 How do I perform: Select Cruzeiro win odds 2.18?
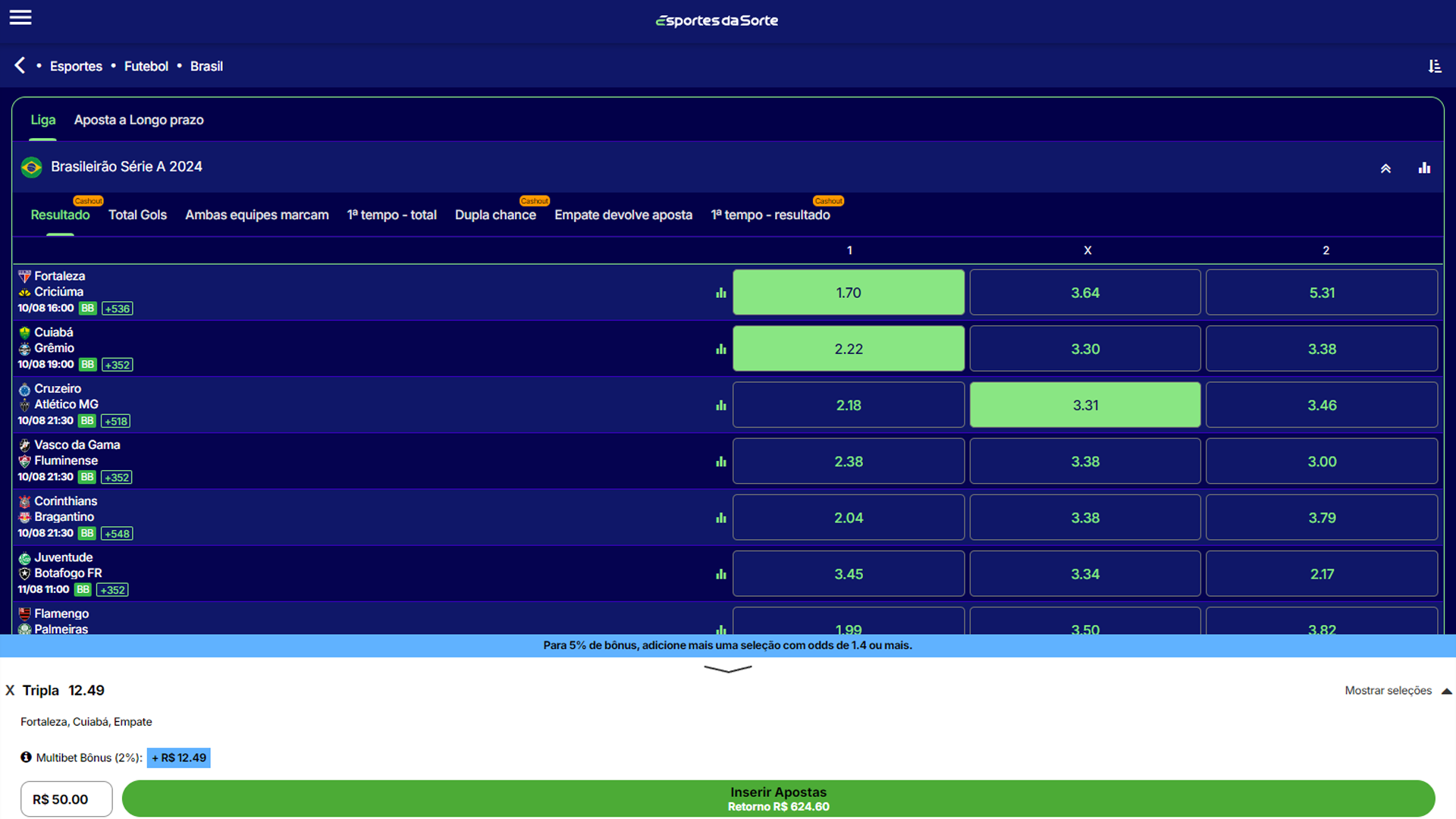[x=849, y=404]
